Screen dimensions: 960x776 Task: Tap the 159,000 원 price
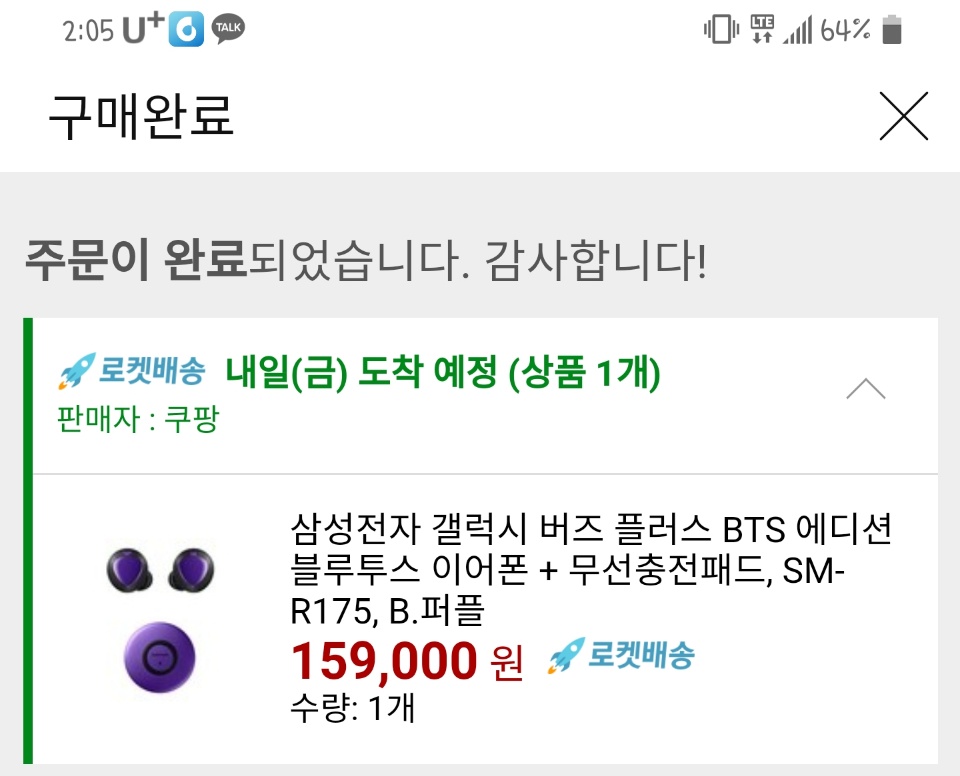click(x=406, y=661)
